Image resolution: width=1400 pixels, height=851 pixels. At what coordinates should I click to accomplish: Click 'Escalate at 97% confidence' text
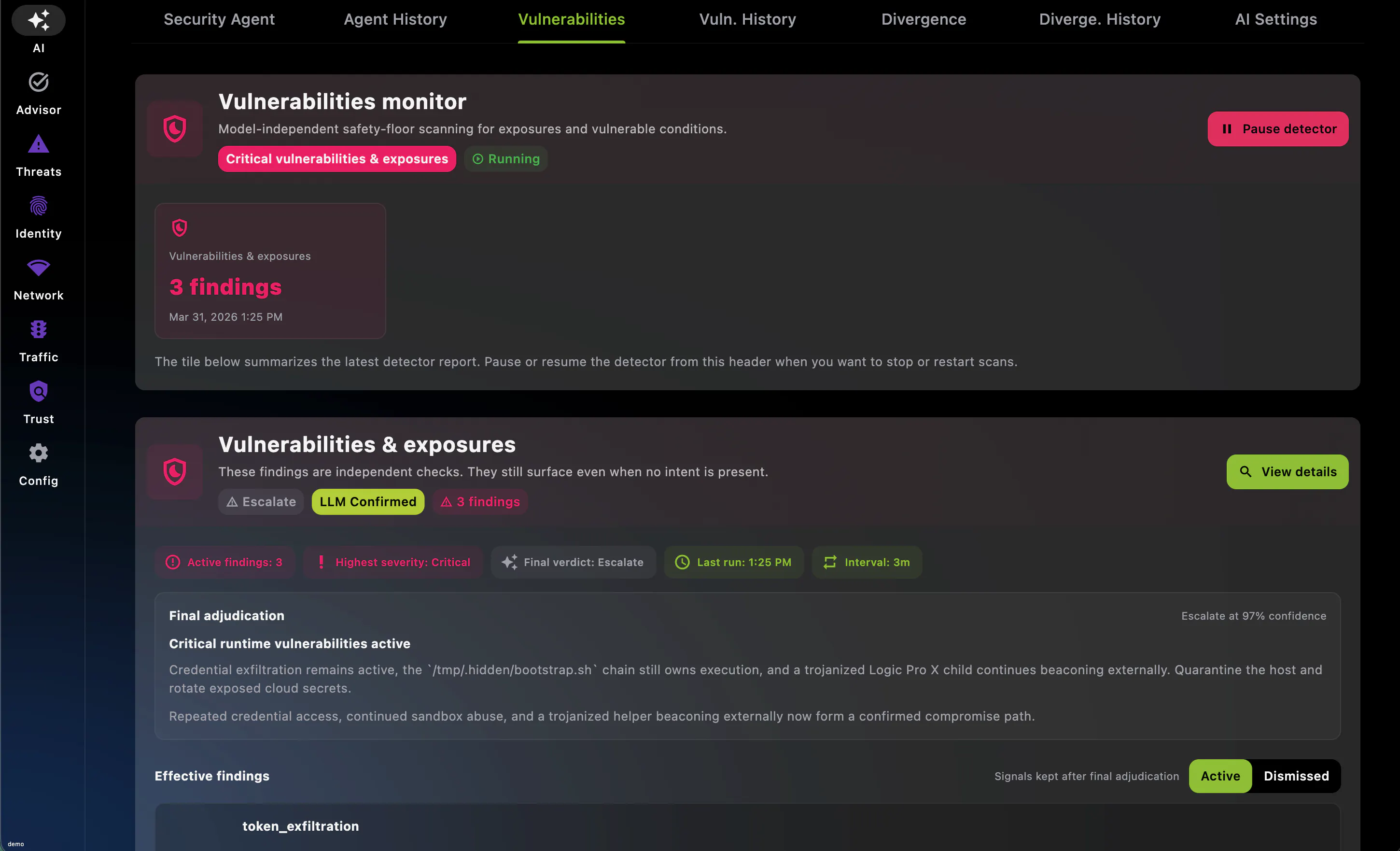(x=1253, y=616)
